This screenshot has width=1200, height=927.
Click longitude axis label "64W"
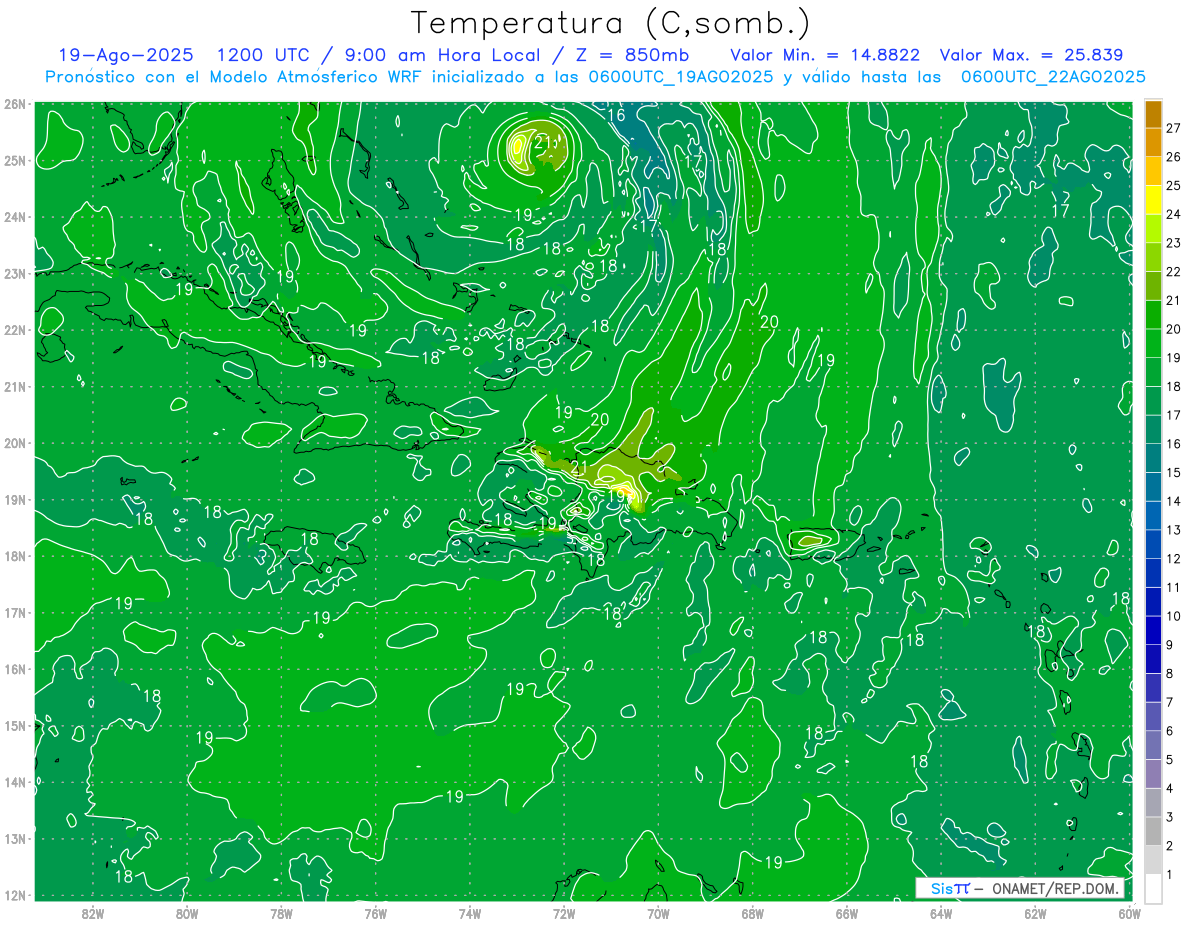click(941, 913)
